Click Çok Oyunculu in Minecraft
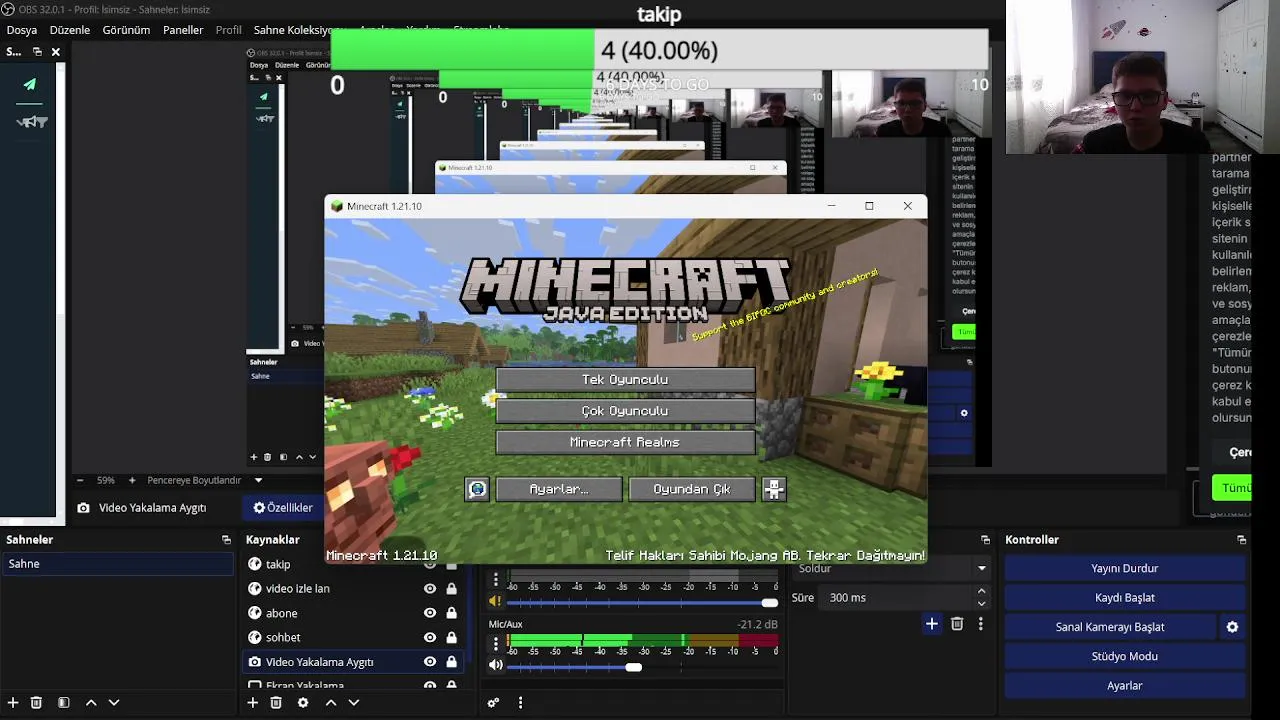The image size is (1280, 720). click(x=625, y=411)
